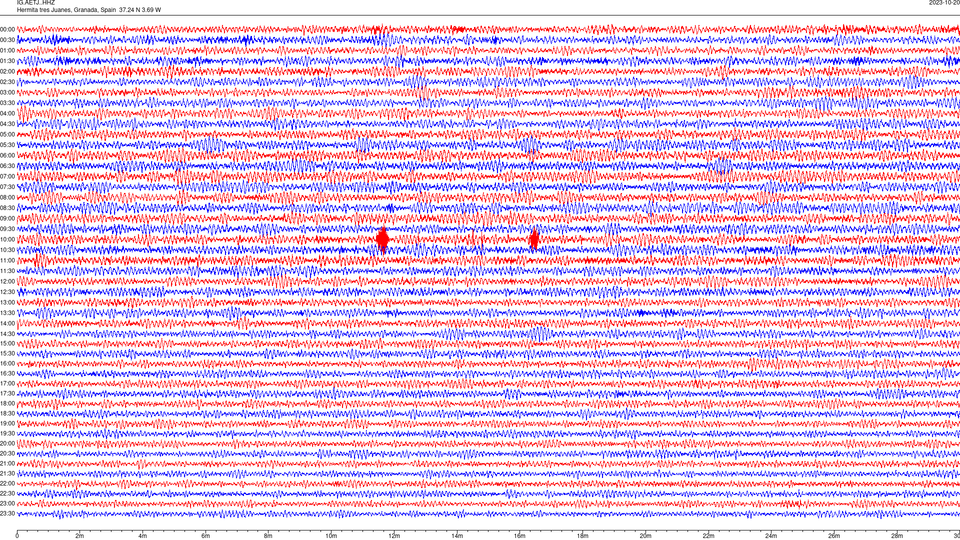Click the 00:00 trace time label

[x=7, y=29]
